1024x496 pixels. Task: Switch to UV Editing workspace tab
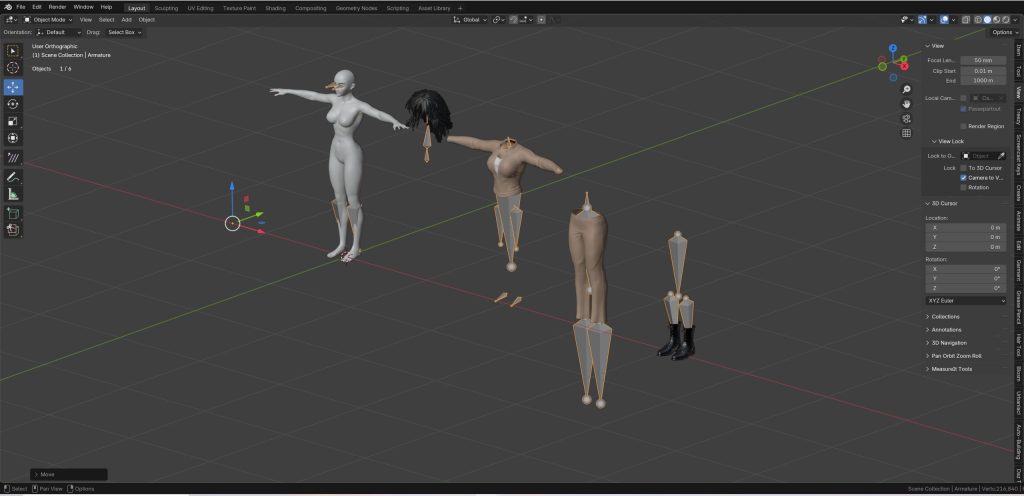[200, 8]
